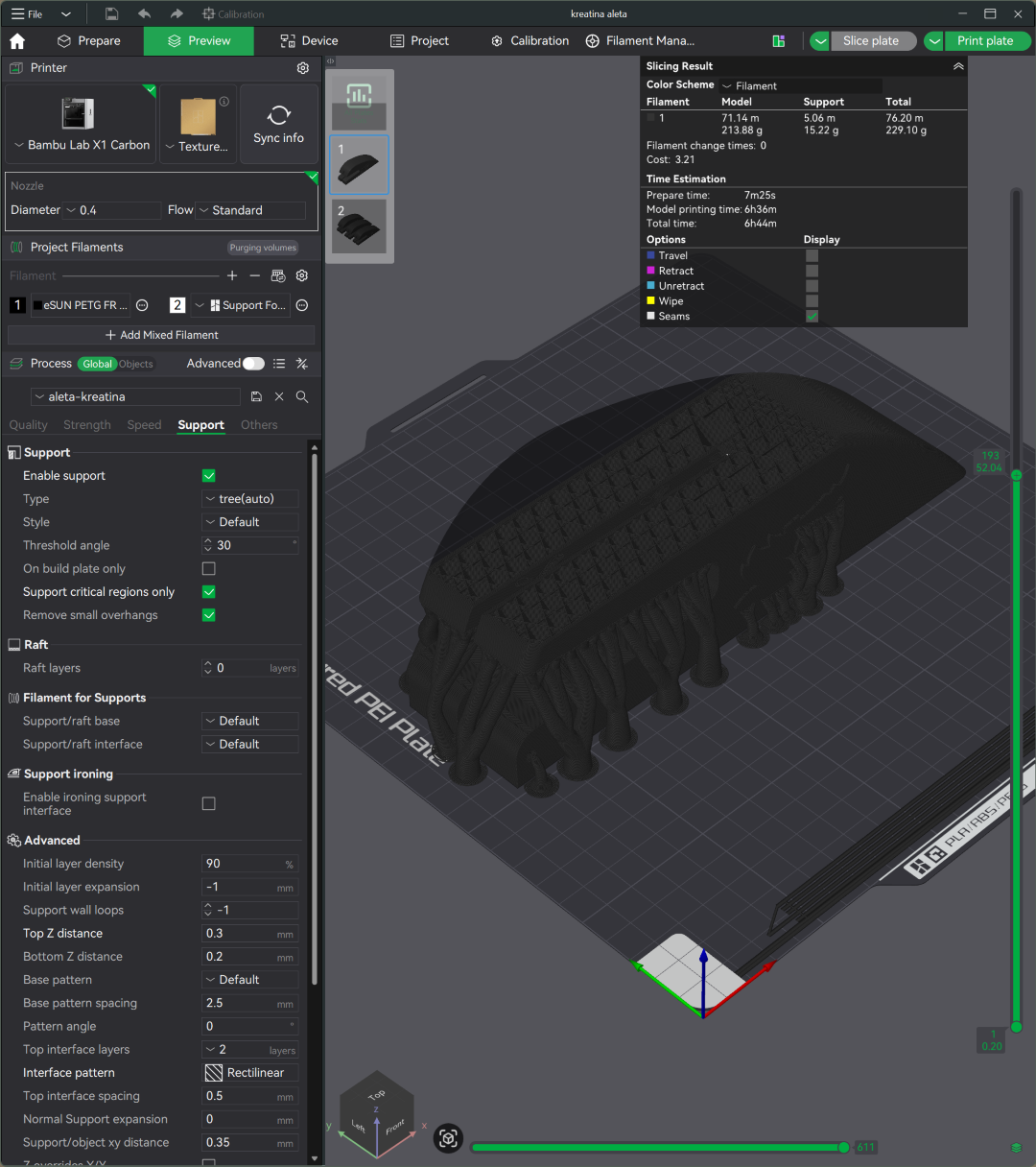
Task: Click the add filament plus icon
Action: [232, 275]
